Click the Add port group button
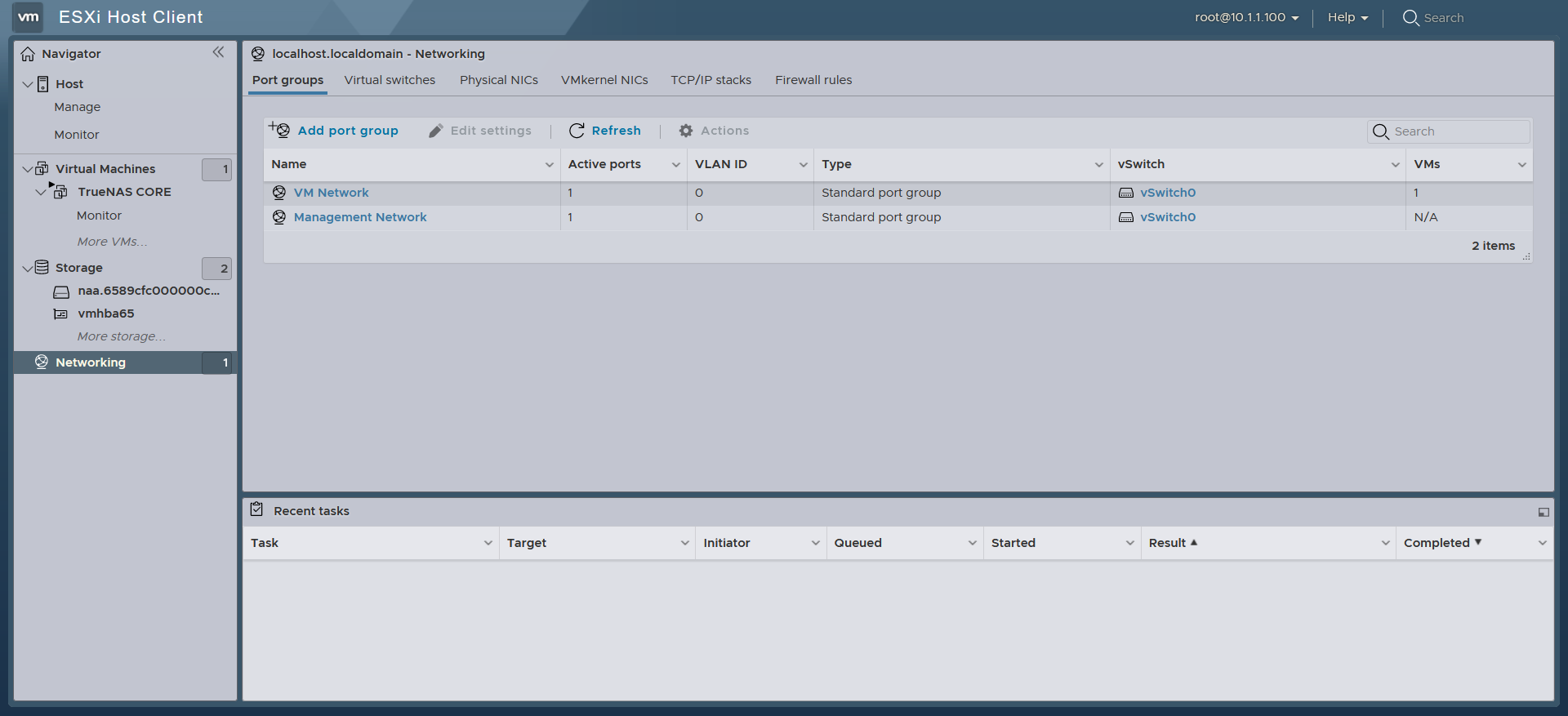 click(x=334, y=131)
